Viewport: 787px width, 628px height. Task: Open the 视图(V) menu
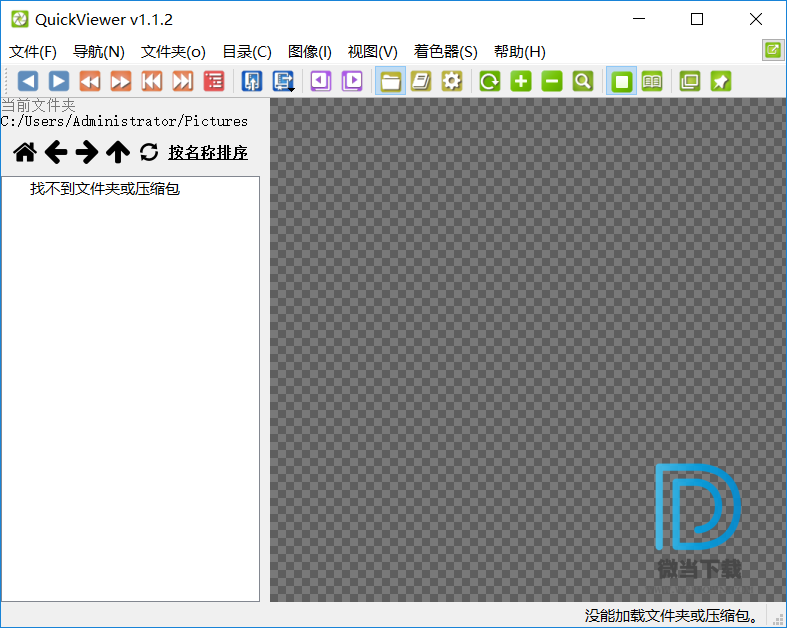[x=372, y=52]
